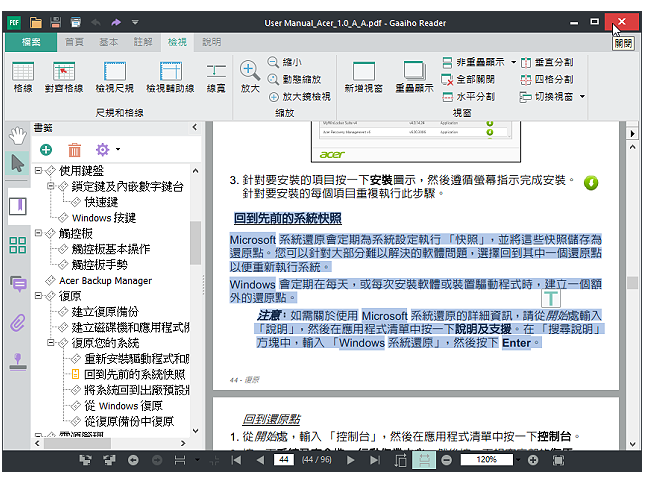Collapse 復原 tree node
The image size is (653, 485).
(x=38, y=296)
